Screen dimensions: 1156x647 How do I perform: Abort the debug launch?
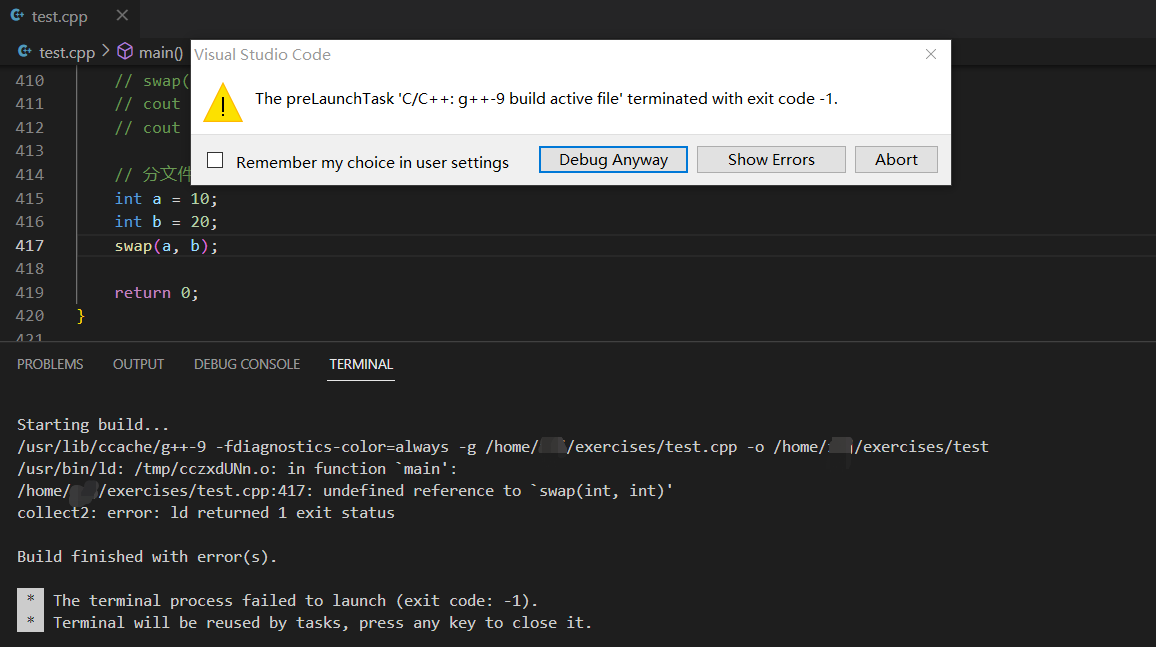[895, 158]
